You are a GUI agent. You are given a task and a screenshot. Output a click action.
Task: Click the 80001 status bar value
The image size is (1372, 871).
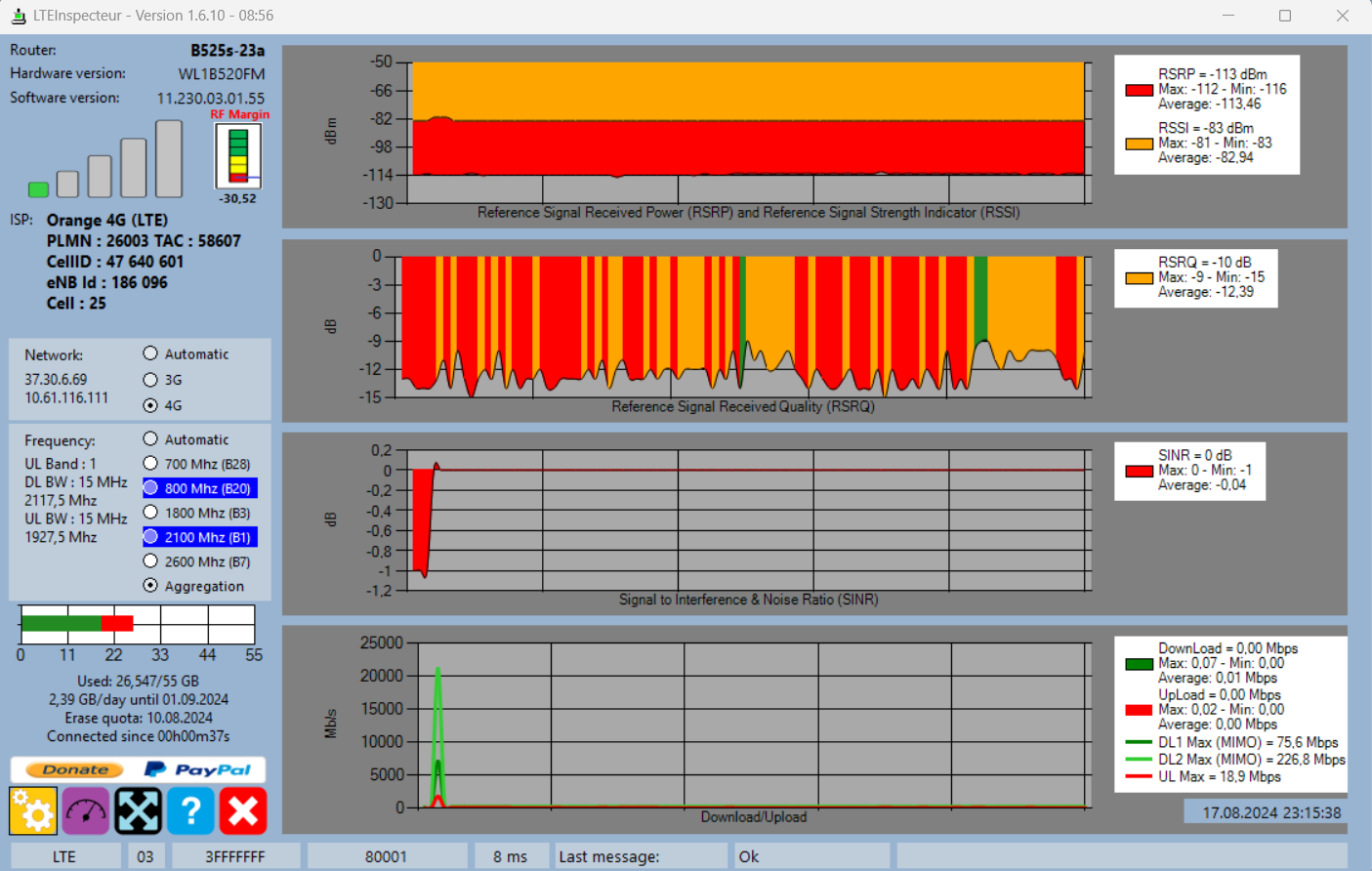click(386, 856)
